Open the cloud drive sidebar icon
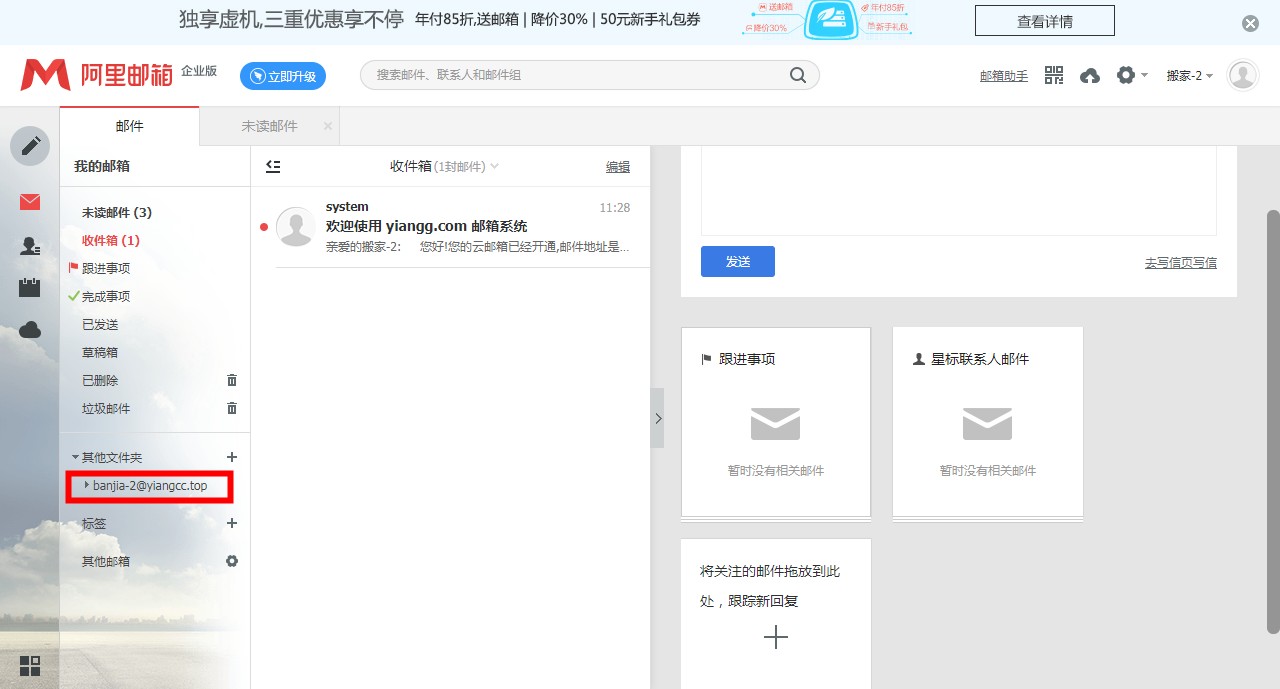 click(x=30, y=330)
